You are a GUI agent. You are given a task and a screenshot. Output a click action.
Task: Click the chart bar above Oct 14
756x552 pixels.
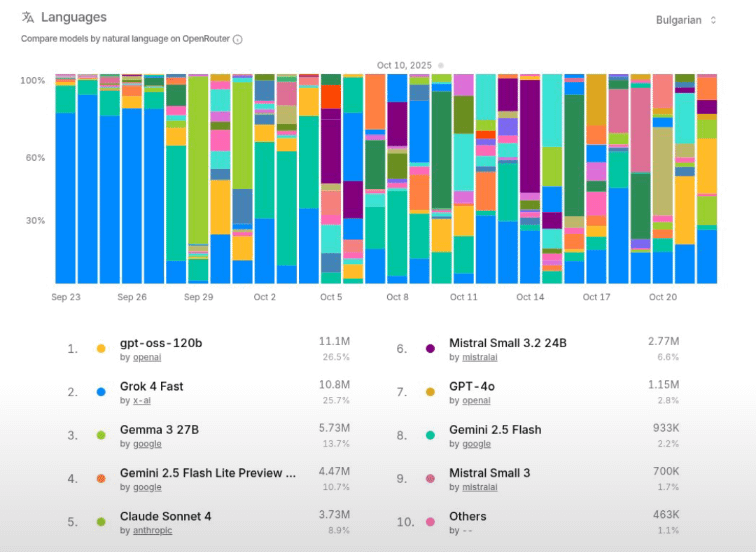(x=529, y=180)
